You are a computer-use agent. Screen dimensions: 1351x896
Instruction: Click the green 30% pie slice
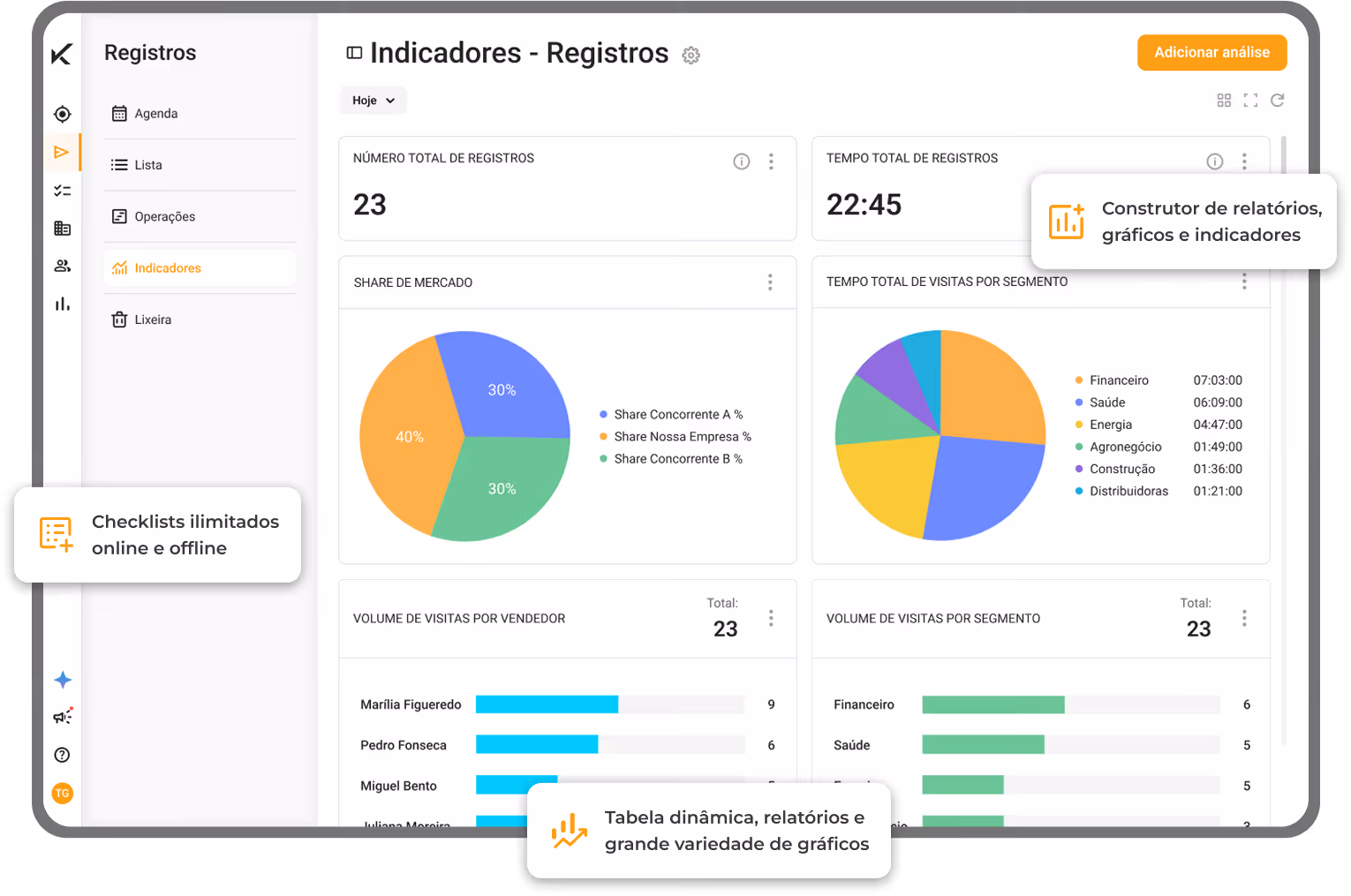(x=503, y=490)
